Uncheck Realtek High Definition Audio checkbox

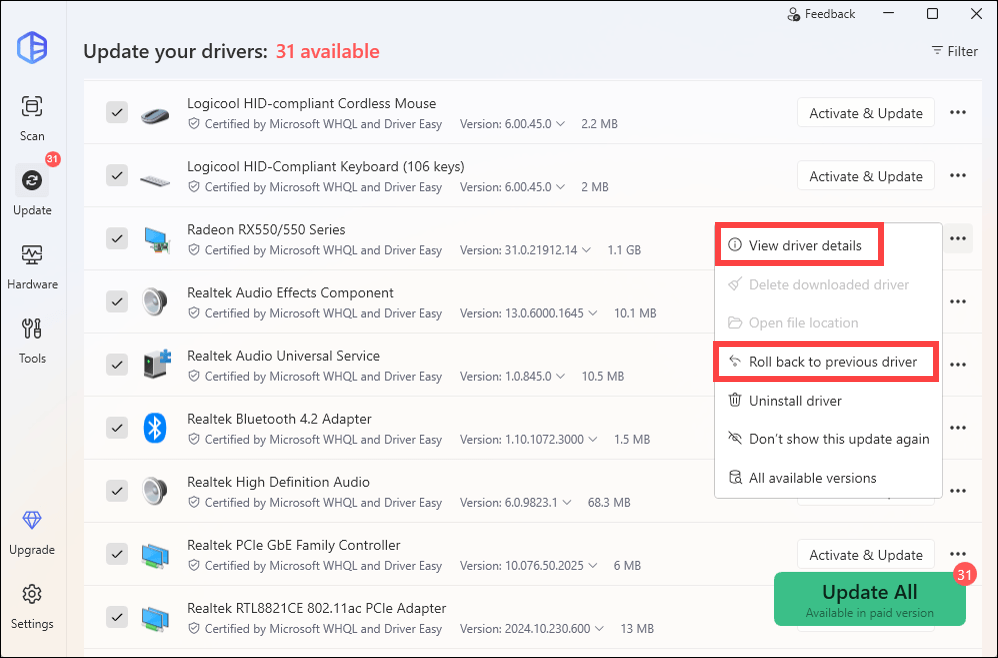click(x=117, y=491)
